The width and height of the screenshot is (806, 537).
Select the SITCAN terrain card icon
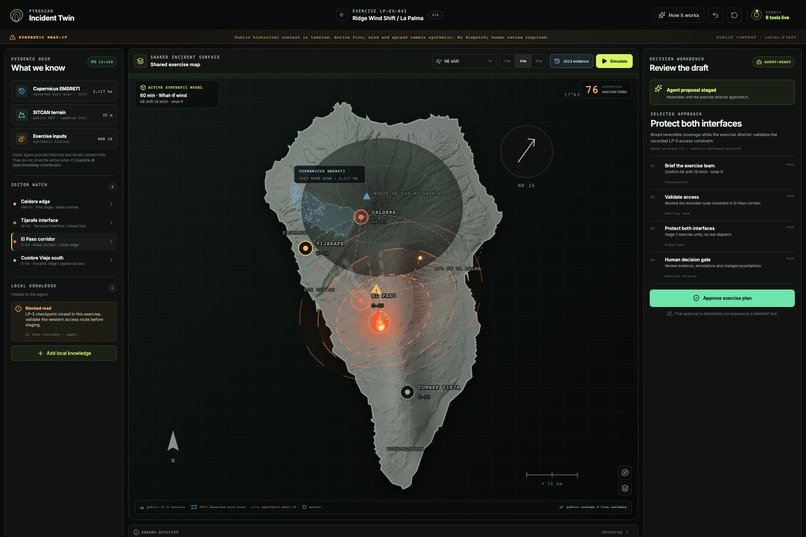(x=22, y=115)
